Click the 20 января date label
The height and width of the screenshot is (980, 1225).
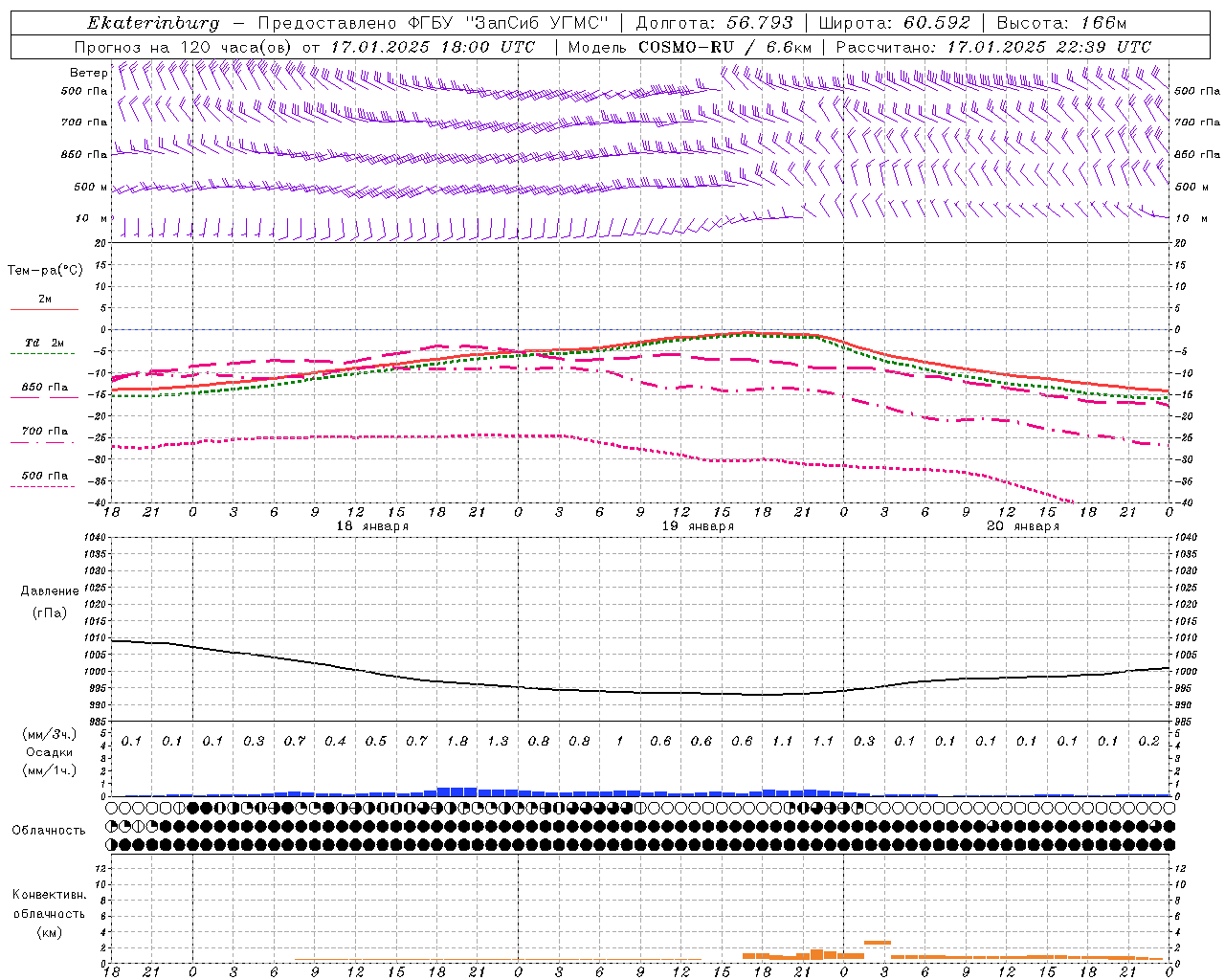point(1023,526)
